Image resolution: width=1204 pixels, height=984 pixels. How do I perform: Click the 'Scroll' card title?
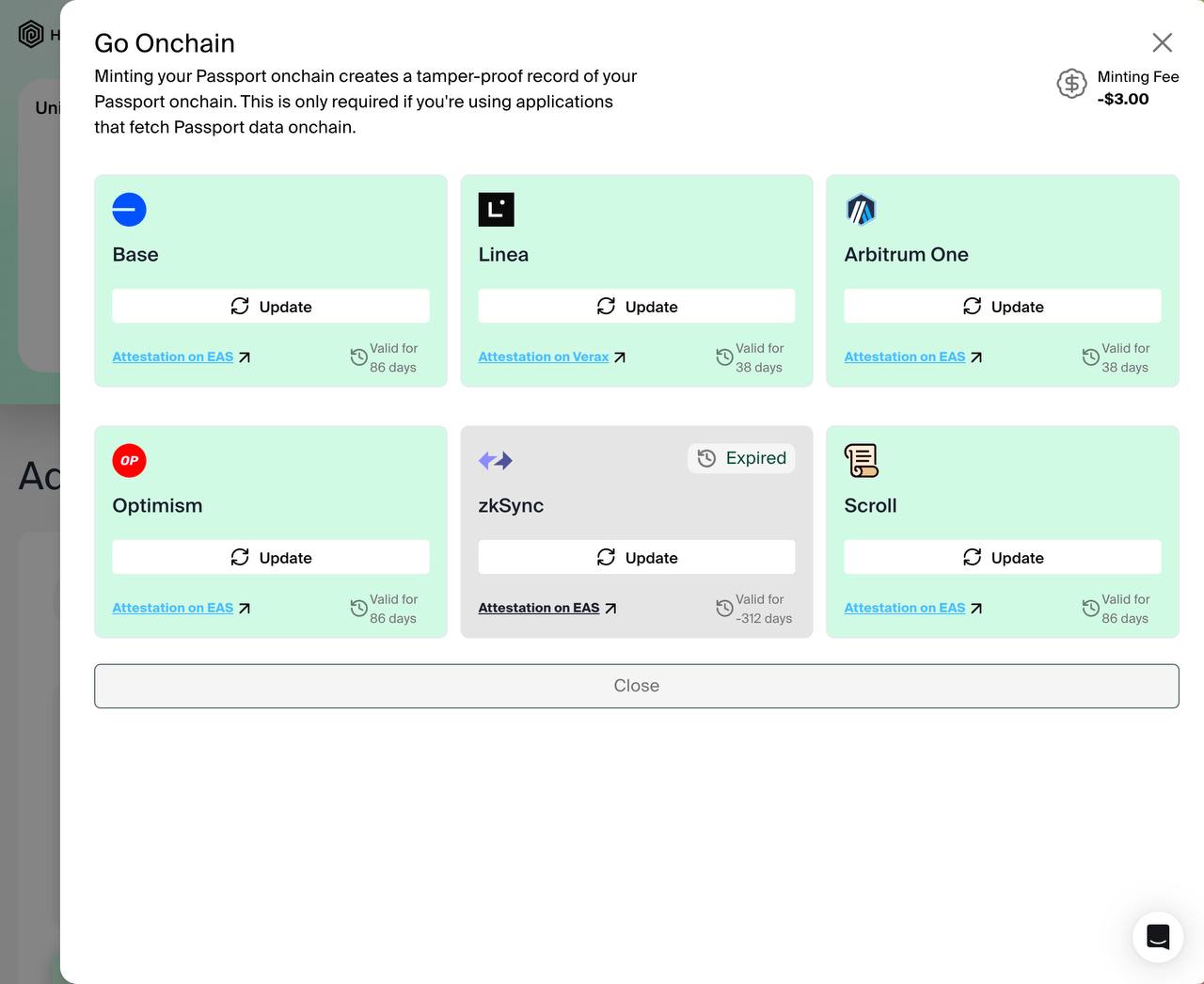point(870,505)
